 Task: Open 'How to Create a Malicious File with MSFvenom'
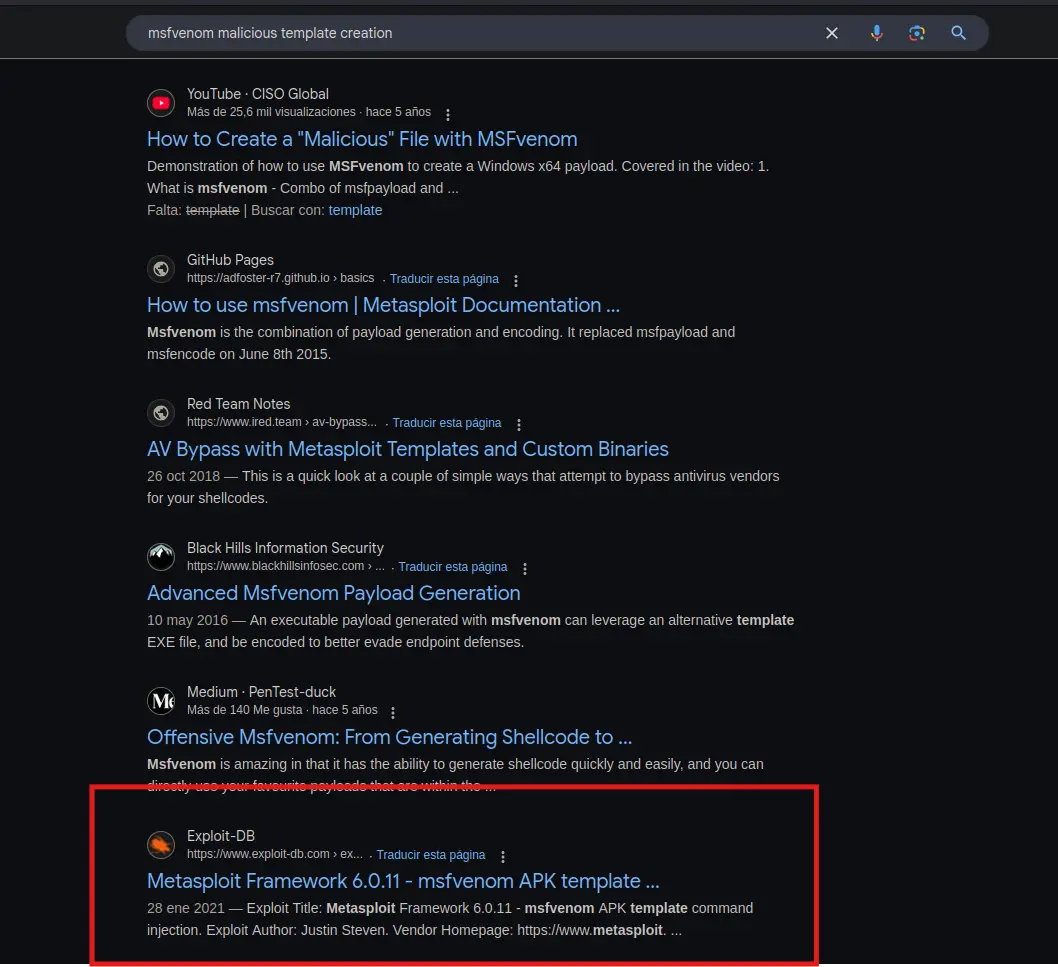pos(362,139)
